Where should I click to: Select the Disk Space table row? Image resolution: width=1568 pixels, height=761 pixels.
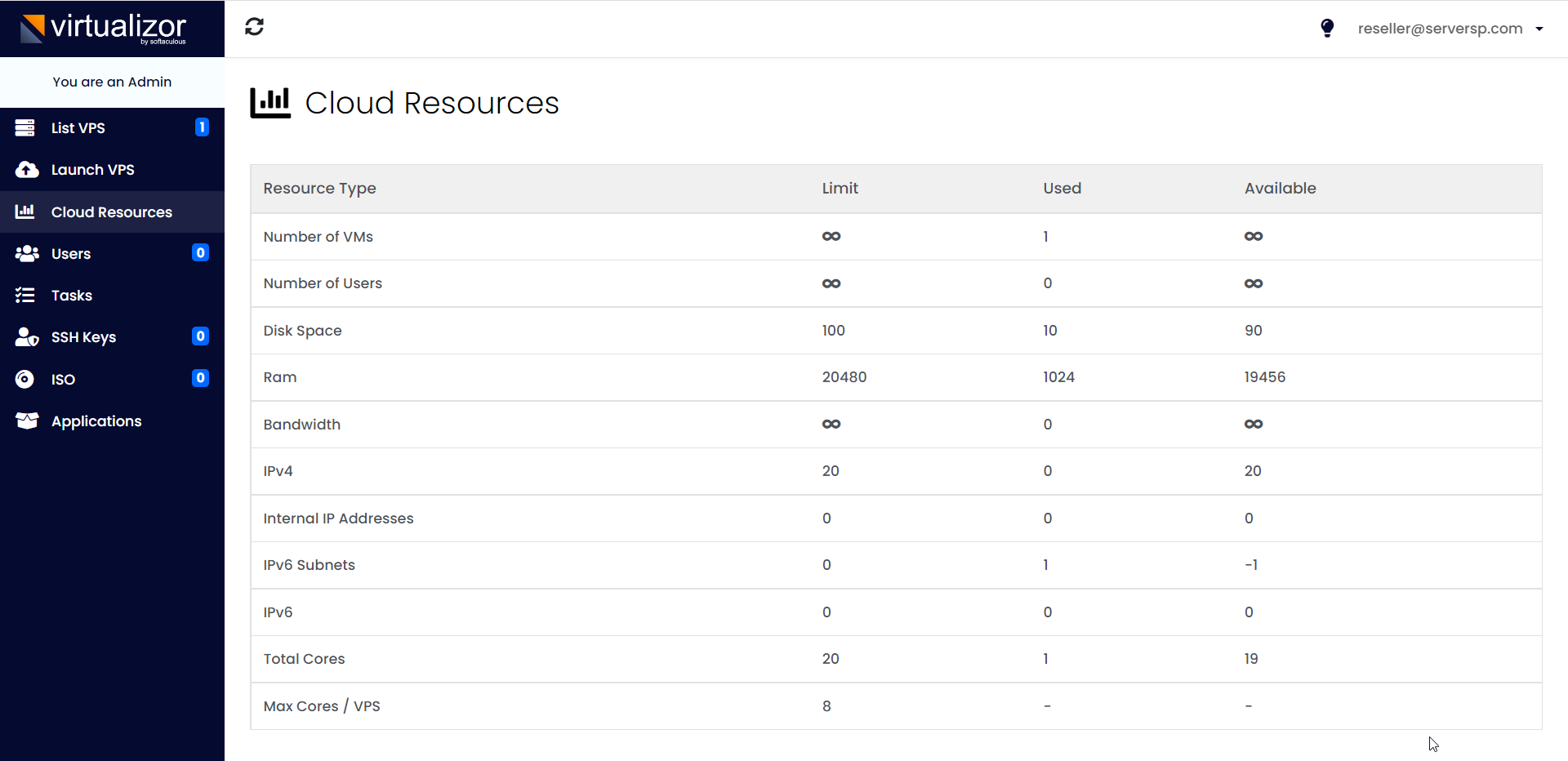click(895, 331)
